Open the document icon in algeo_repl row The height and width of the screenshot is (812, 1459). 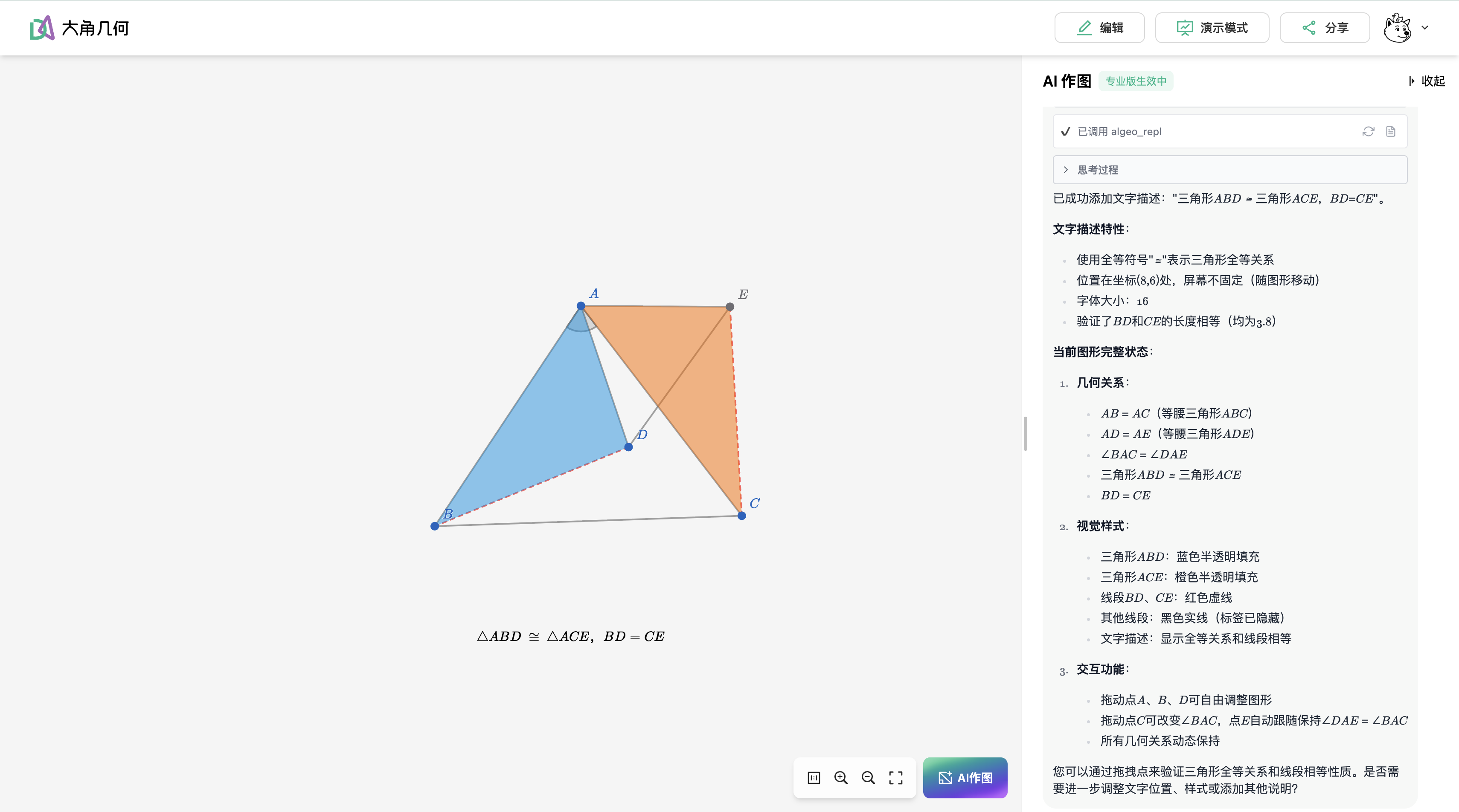pyautogui.click(x=1390, y=131)
